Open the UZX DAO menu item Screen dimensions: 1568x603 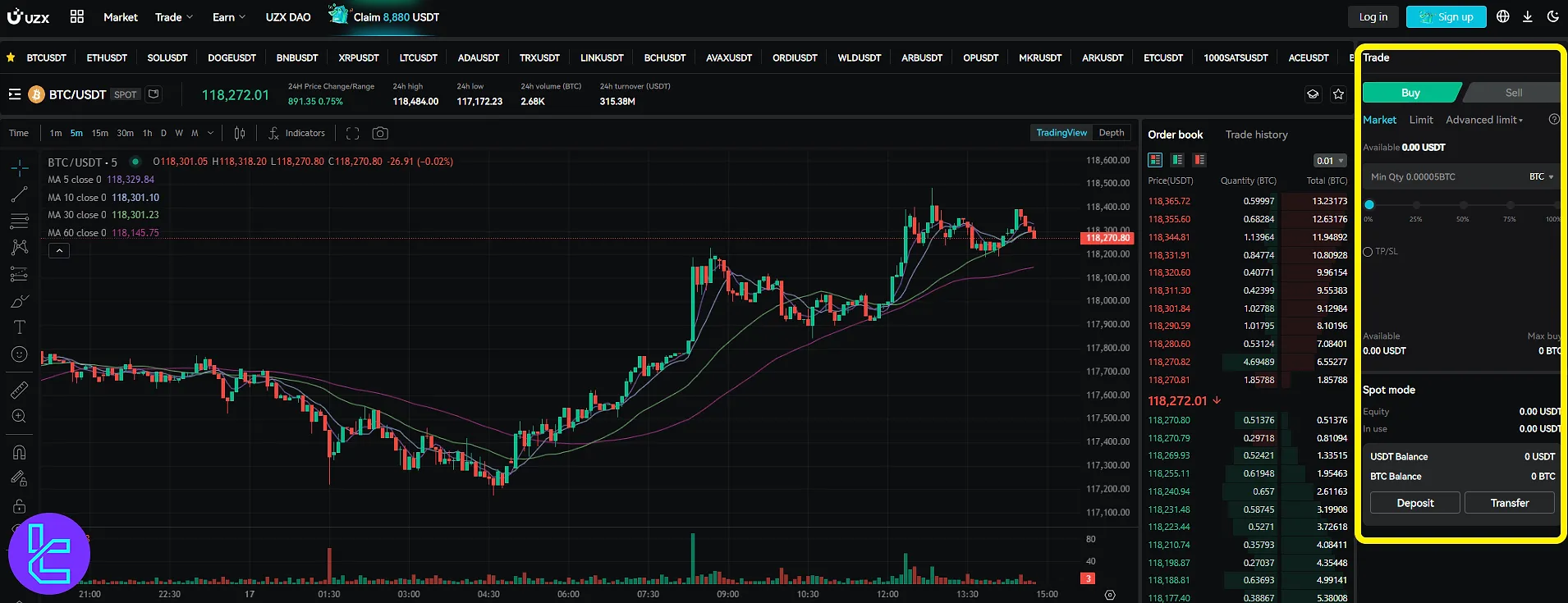pyautogui.click(x=288, y=16)
